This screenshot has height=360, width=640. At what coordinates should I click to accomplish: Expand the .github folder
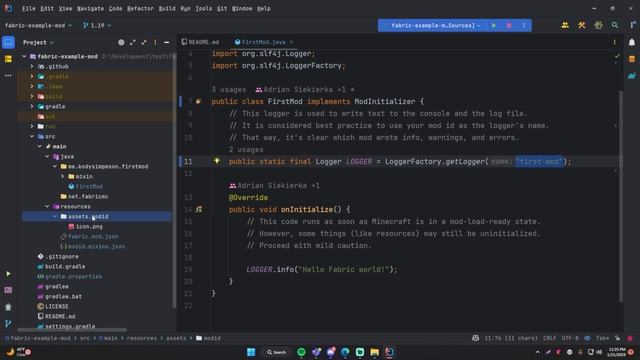32,66
